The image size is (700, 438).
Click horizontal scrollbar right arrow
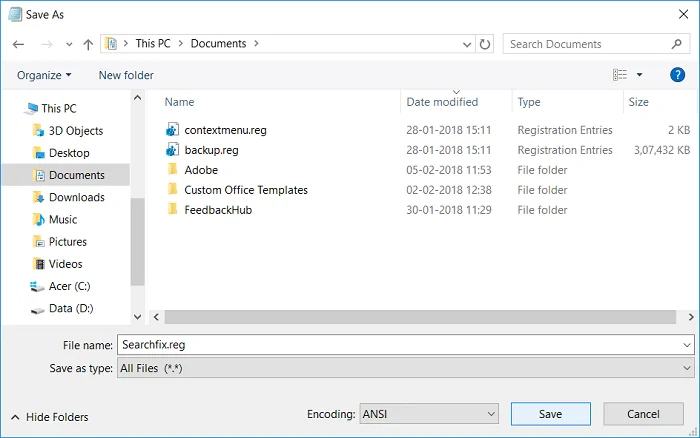click(x=691, y=317)
